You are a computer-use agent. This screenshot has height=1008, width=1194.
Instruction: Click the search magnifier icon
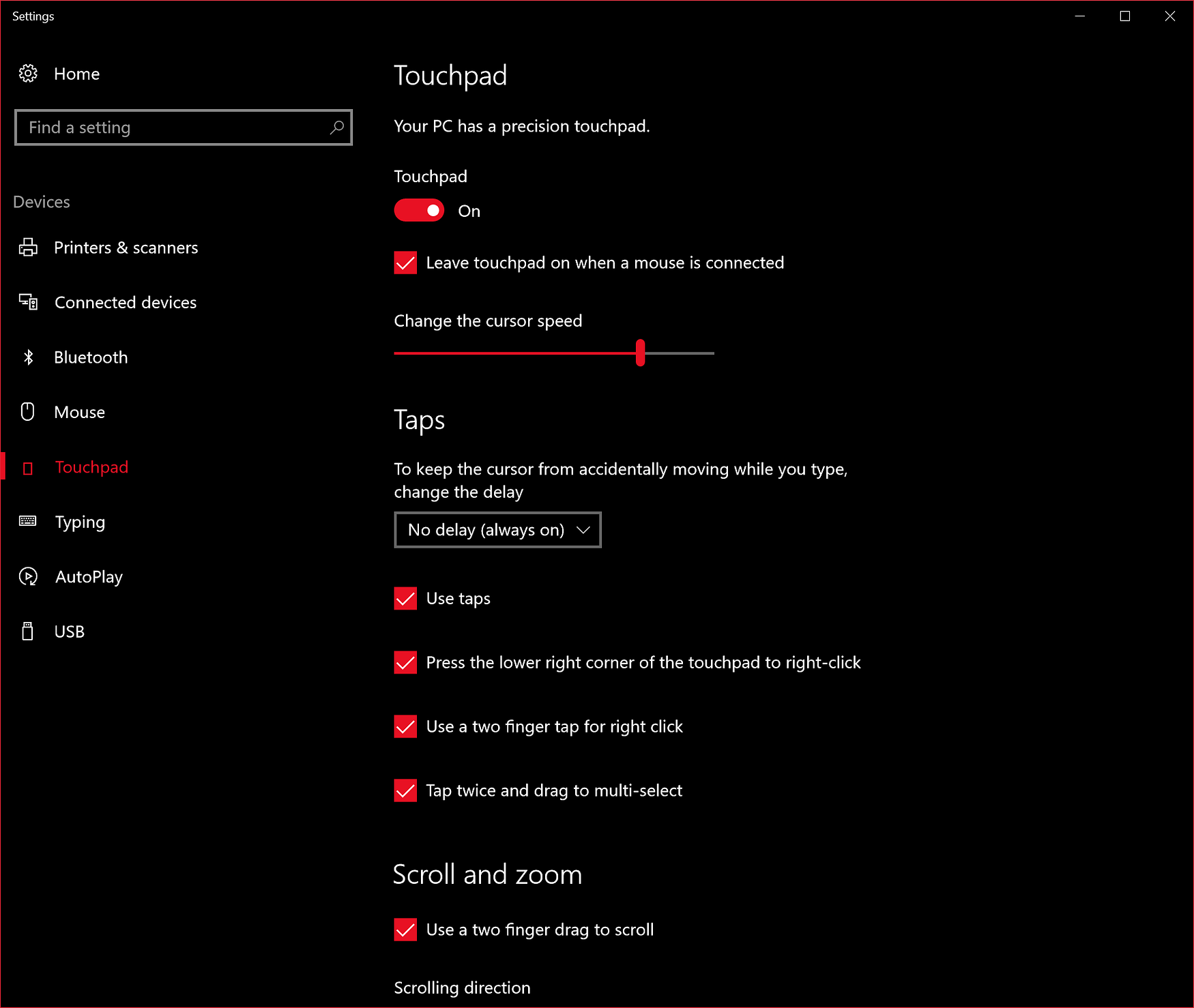coord(336,128)
